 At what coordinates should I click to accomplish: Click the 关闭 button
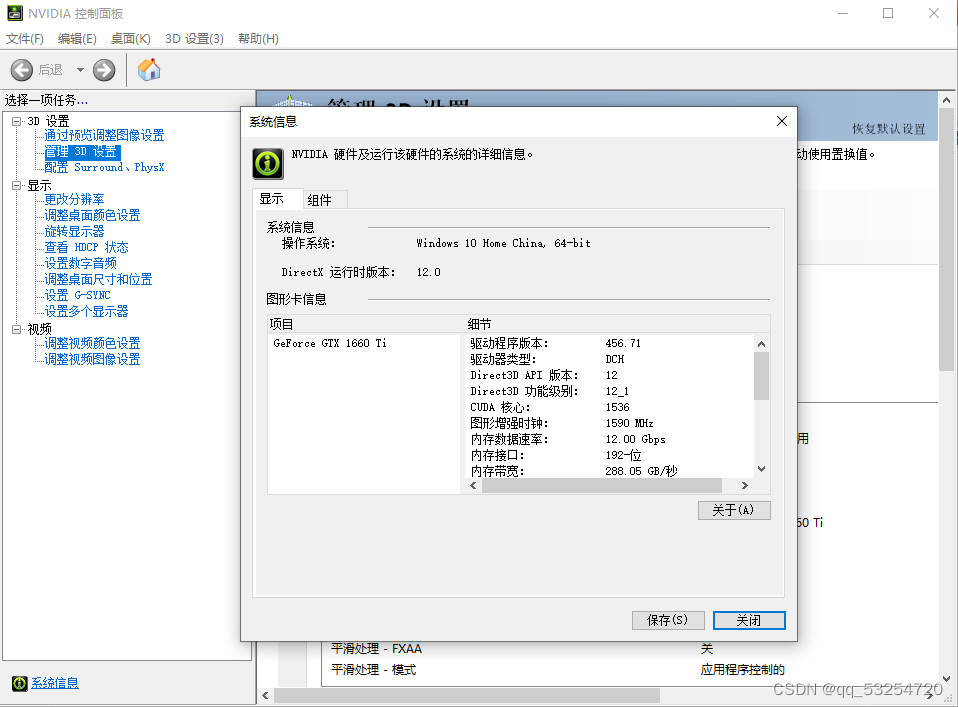pos(749,620)
